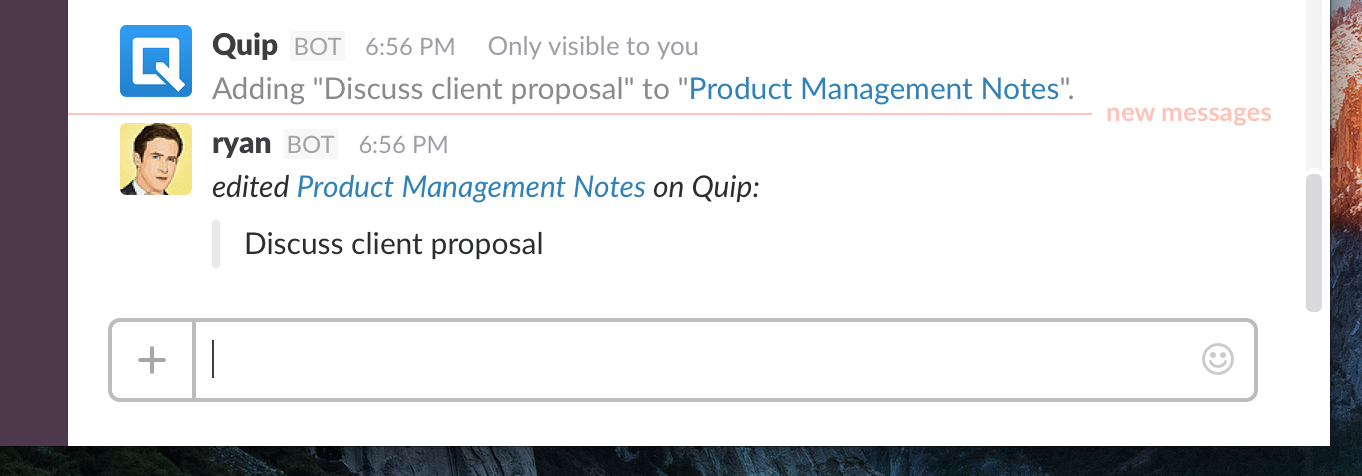Screen dimensions: 1362x476
Task: Click the quoted "Discuss client proposal" text
Action: pos(393,244)
